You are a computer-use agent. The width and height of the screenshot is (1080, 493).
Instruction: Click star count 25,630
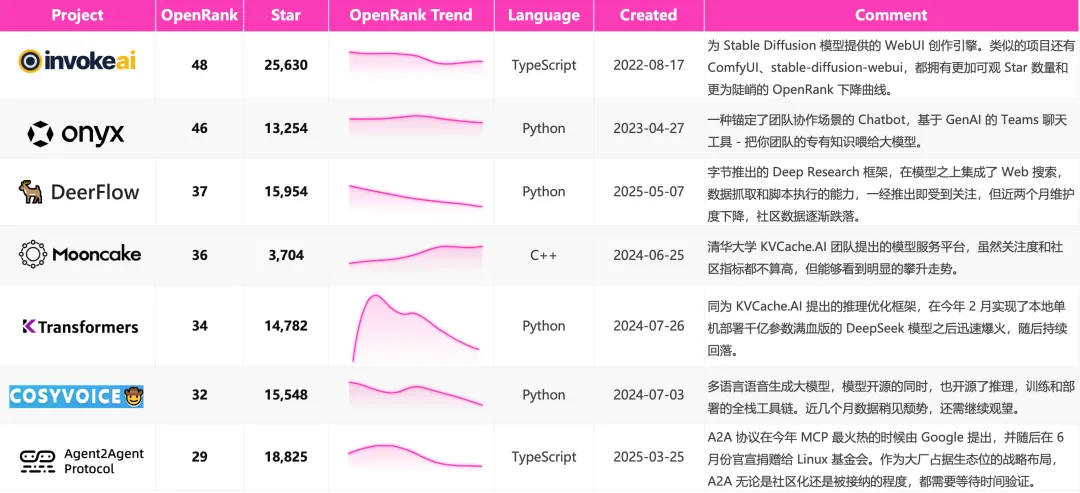[x=286, y=65]
